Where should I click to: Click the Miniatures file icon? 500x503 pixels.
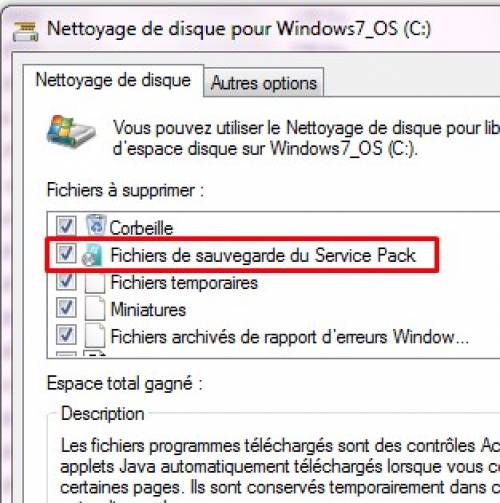pyautogui.click(x=95, y=309)
